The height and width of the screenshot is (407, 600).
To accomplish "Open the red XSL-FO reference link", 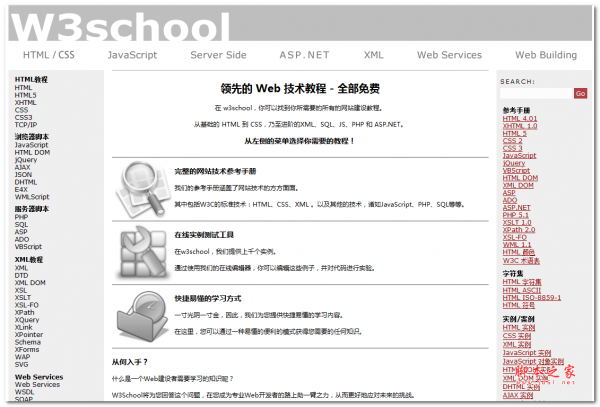I will pos(515,238).
